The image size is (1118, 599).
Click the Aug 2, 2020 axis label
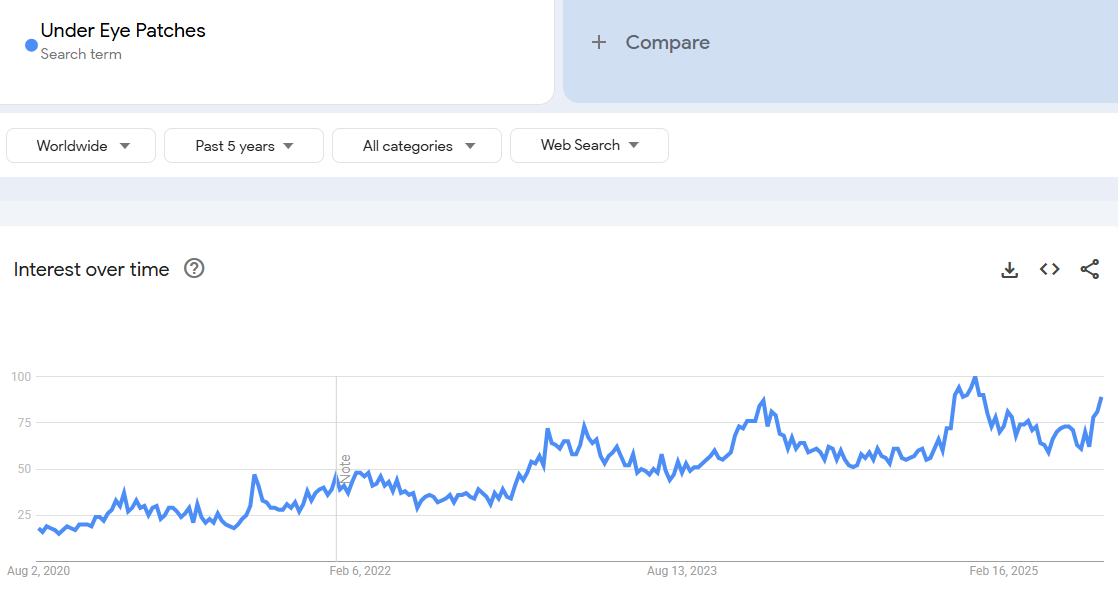[39, 571]
